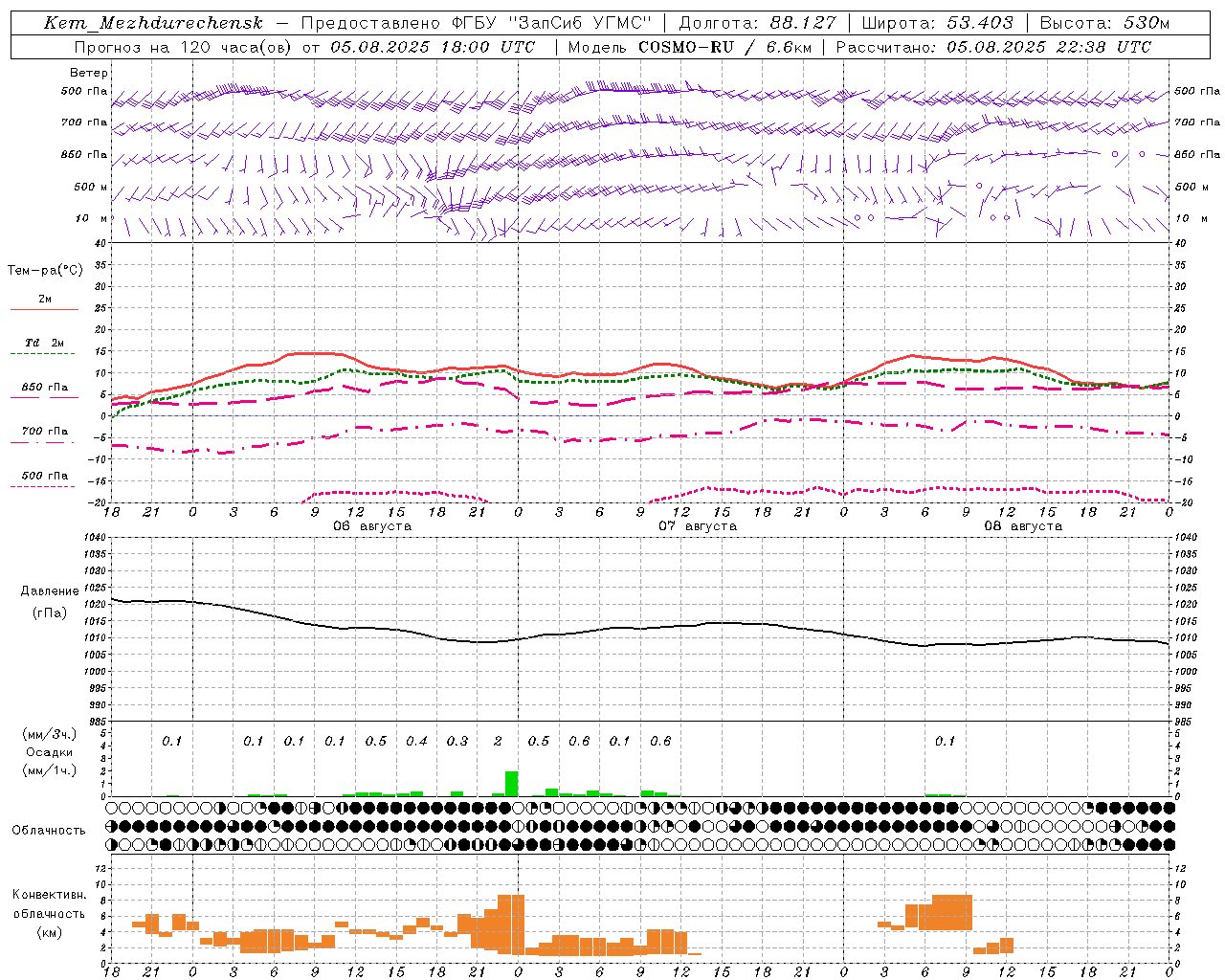Click the 3-hour precipitation value 0.4
Screen dimensions: 1225x980
point(416,742)
